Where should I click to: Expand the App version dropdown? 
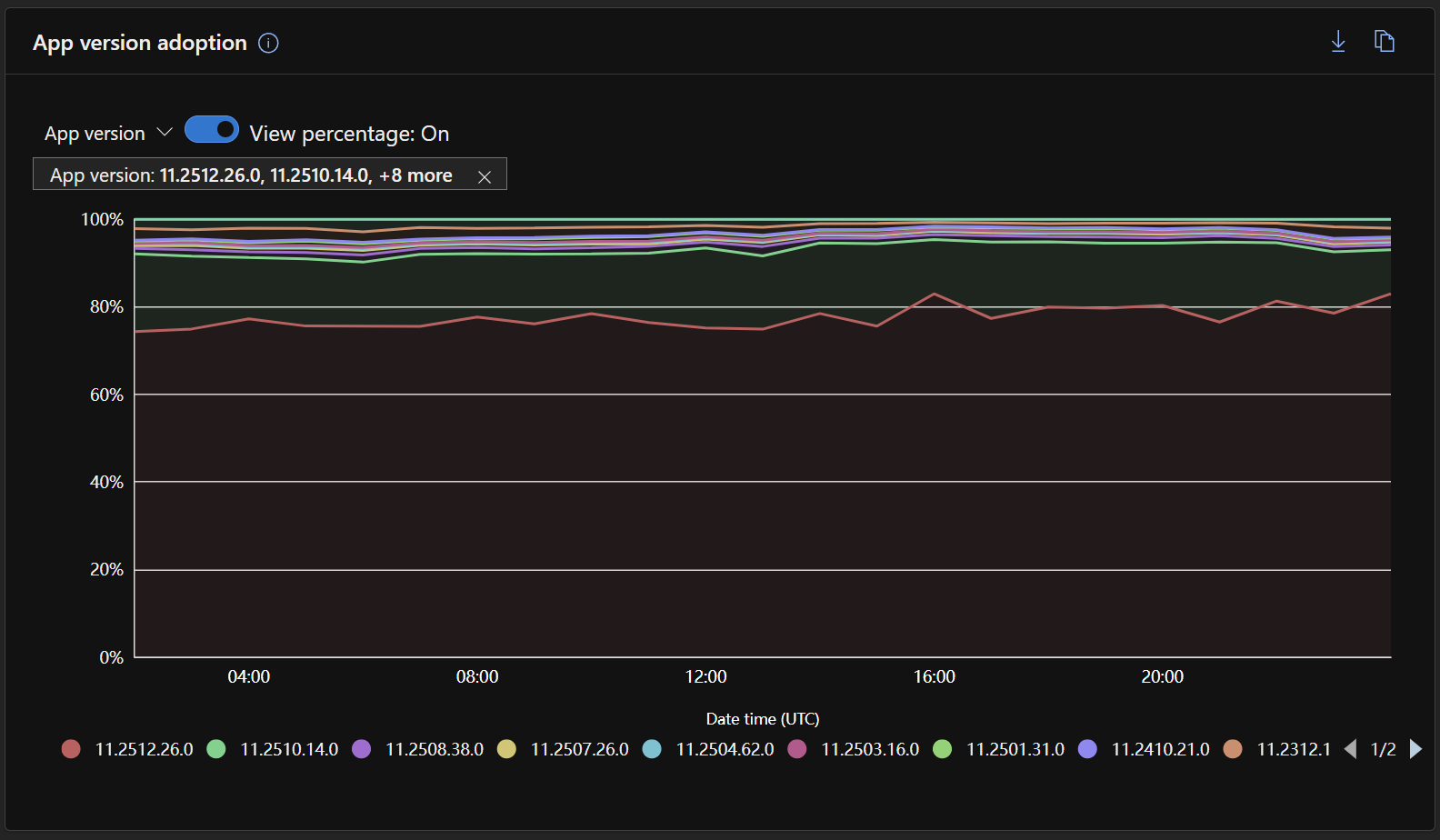108,134
